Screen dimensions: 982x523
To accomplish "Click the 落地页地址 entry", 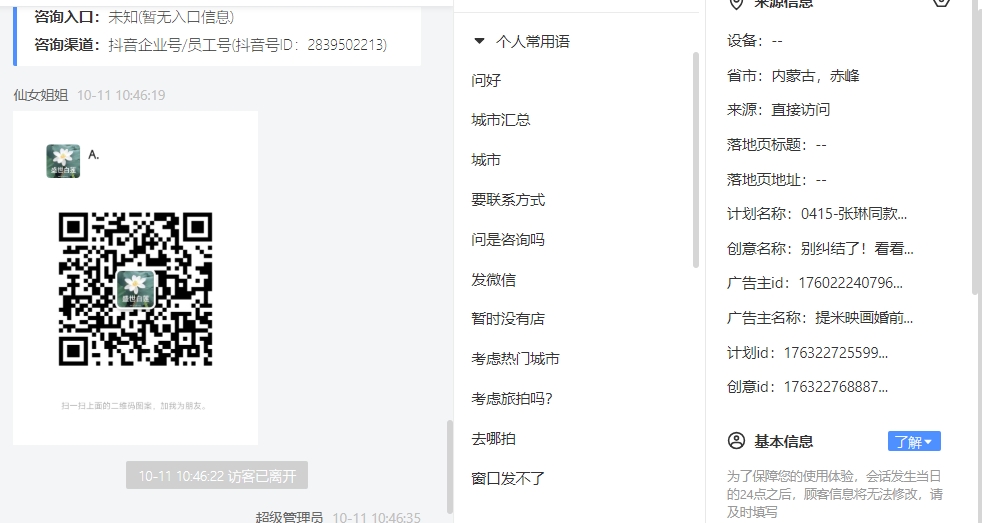I will point(777,180).
